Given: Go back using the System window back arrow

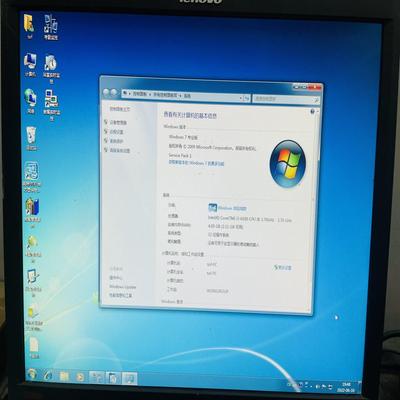Looking at the screenshot, I should [106, 92].
